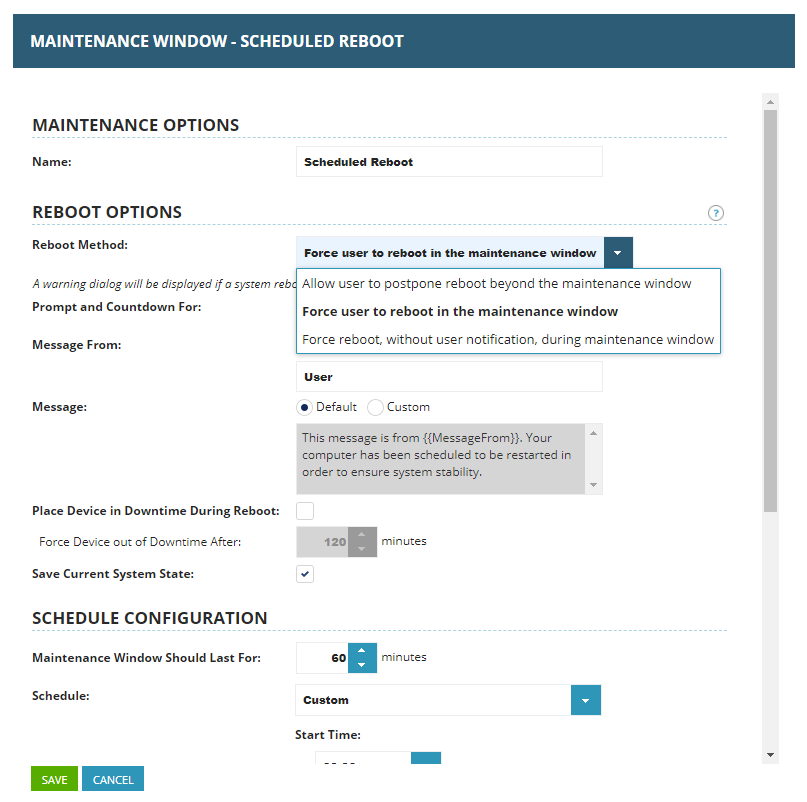
Task: Open the Reboot Method dropdown
Action: [x=617, y=252]
